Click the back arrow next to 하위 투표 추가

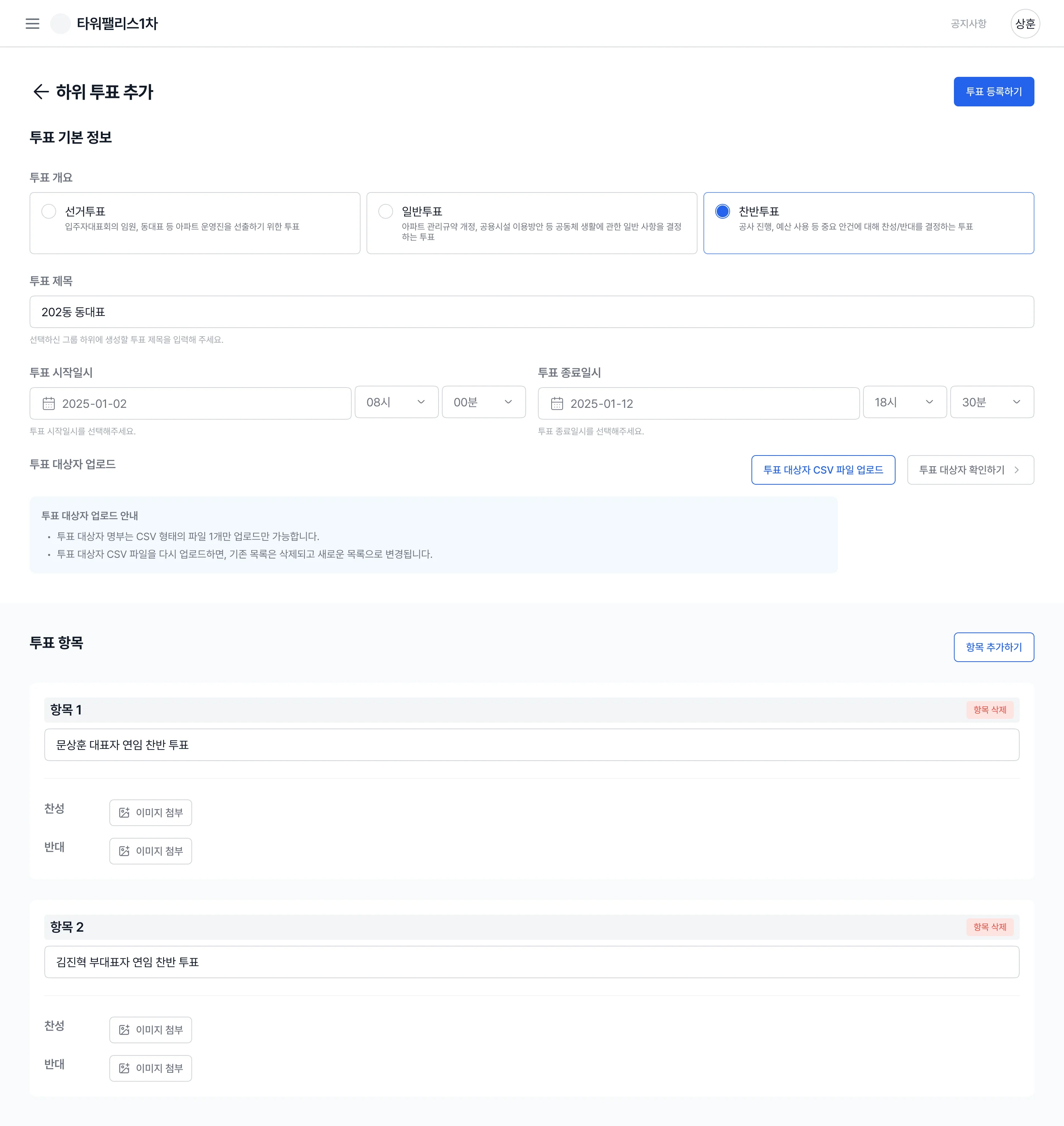pos(40,91)
